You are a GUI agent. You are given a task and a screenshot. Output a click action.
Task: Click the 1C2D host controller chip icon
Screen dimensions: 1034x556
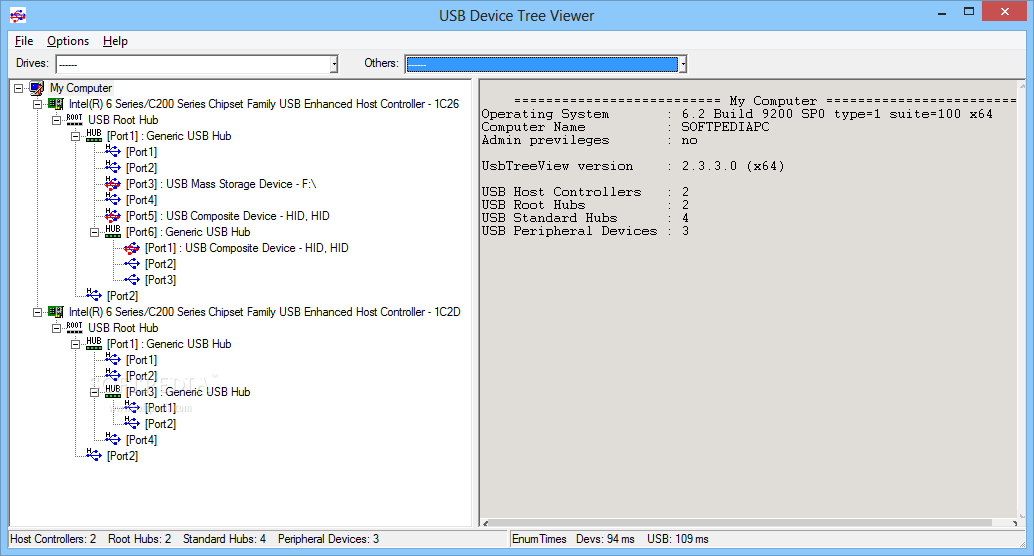[x=56, y=311]
